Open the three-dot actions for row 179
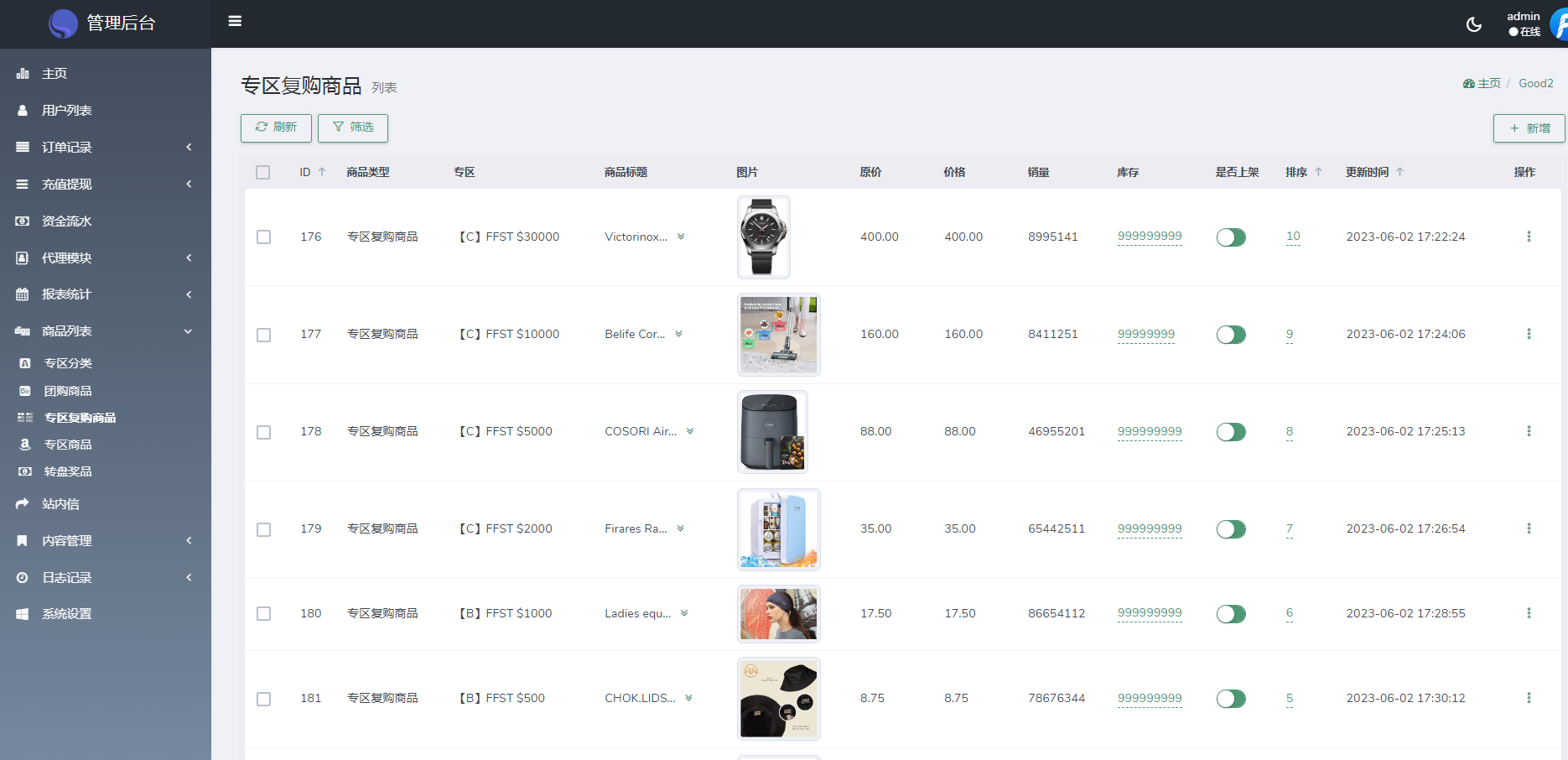 pos(1529,528)
